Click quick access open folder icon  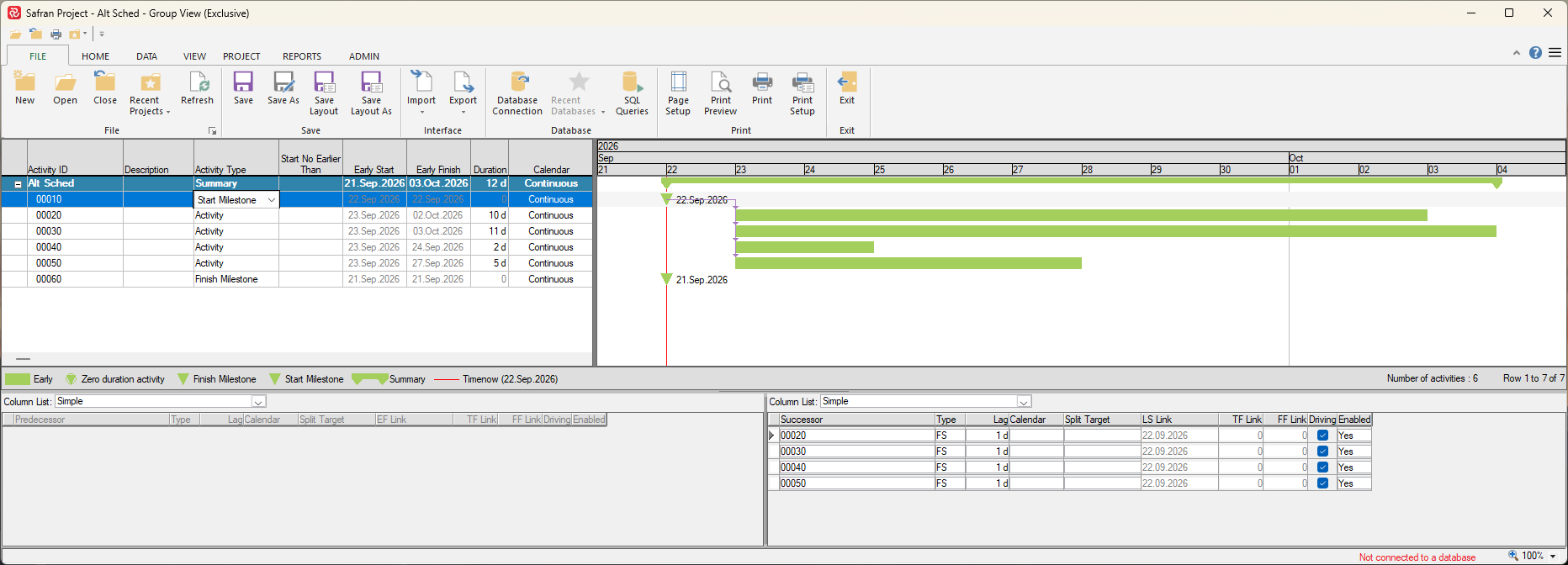(x=16, y=34)
